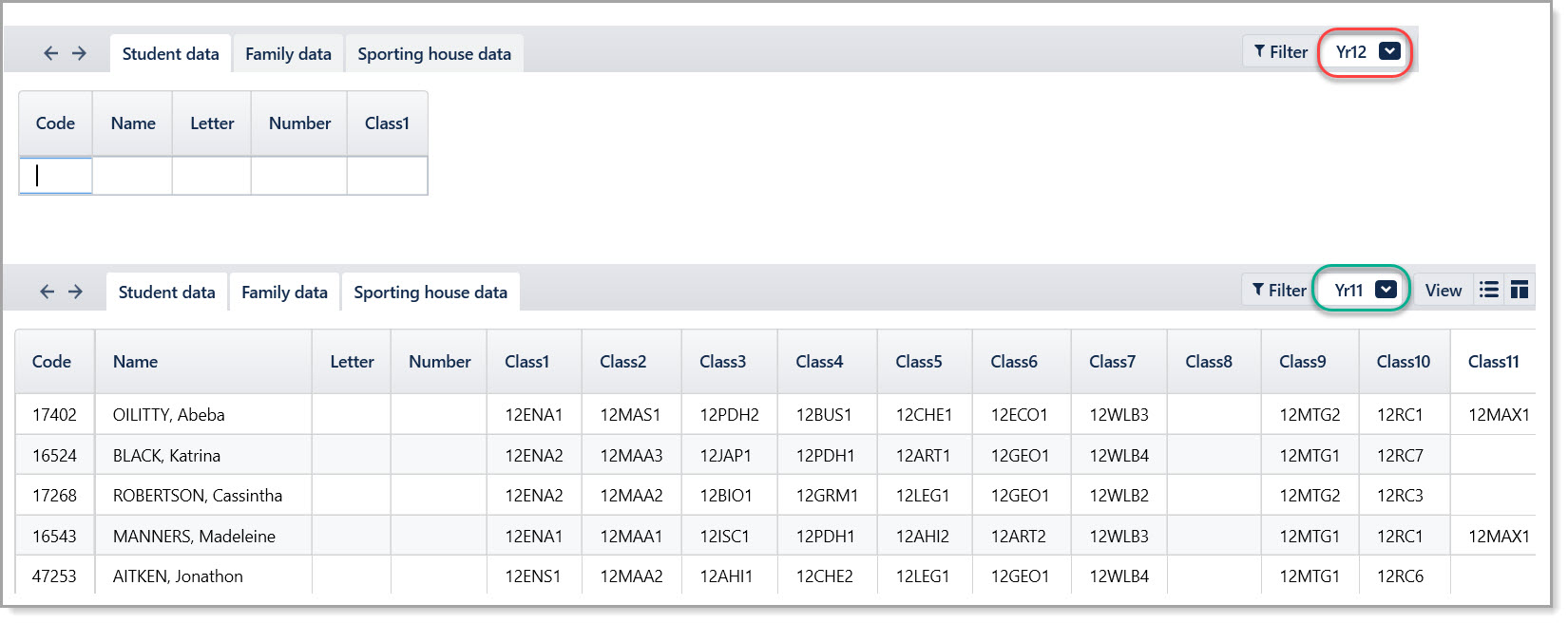Expand the Yr12 year dropdown
1568x623 pixels.
coord(1389,52)
